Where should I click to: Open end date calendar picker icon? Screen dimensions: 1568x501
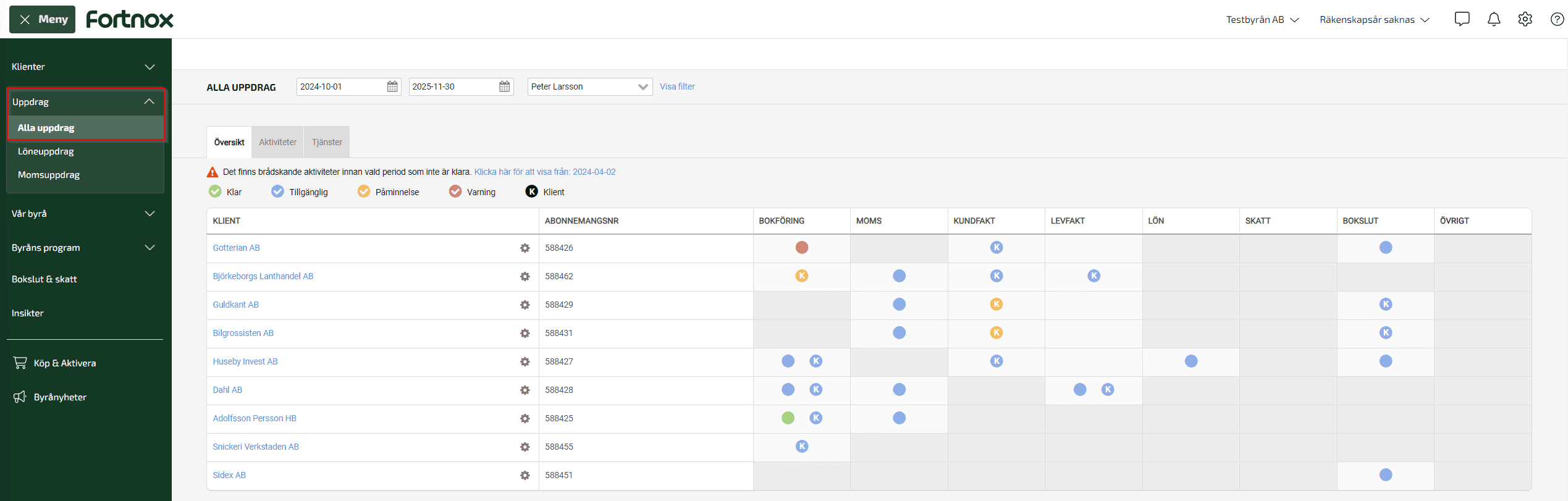point(505,86)
